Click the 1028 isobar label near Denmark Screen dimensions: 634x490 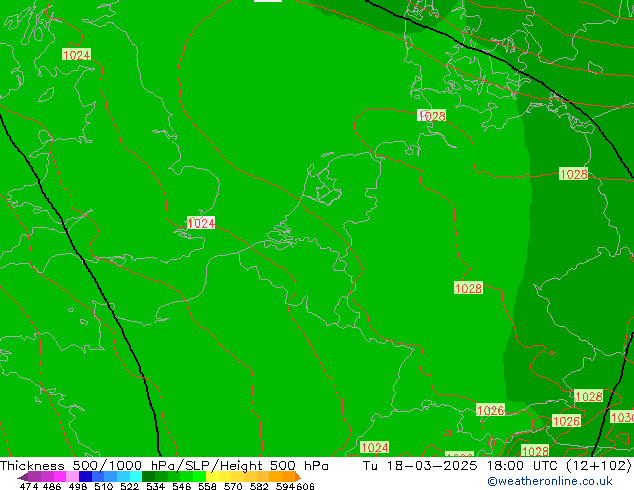tap(432, 116)
